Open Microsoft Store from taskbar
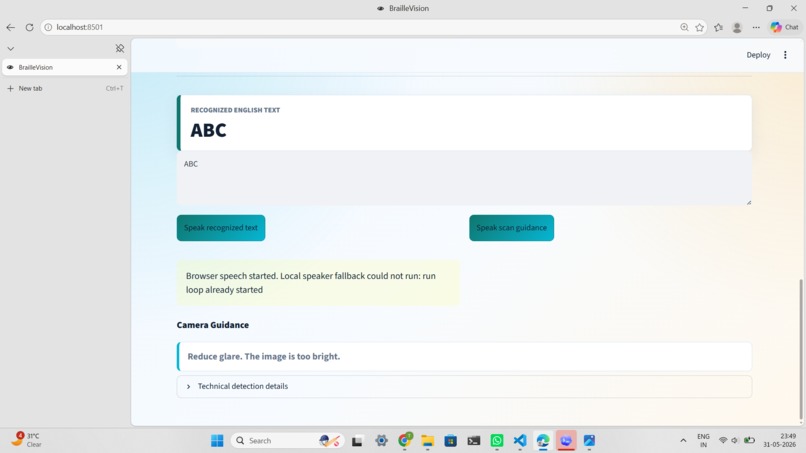 pyautogui.click(x=451, y=441)
